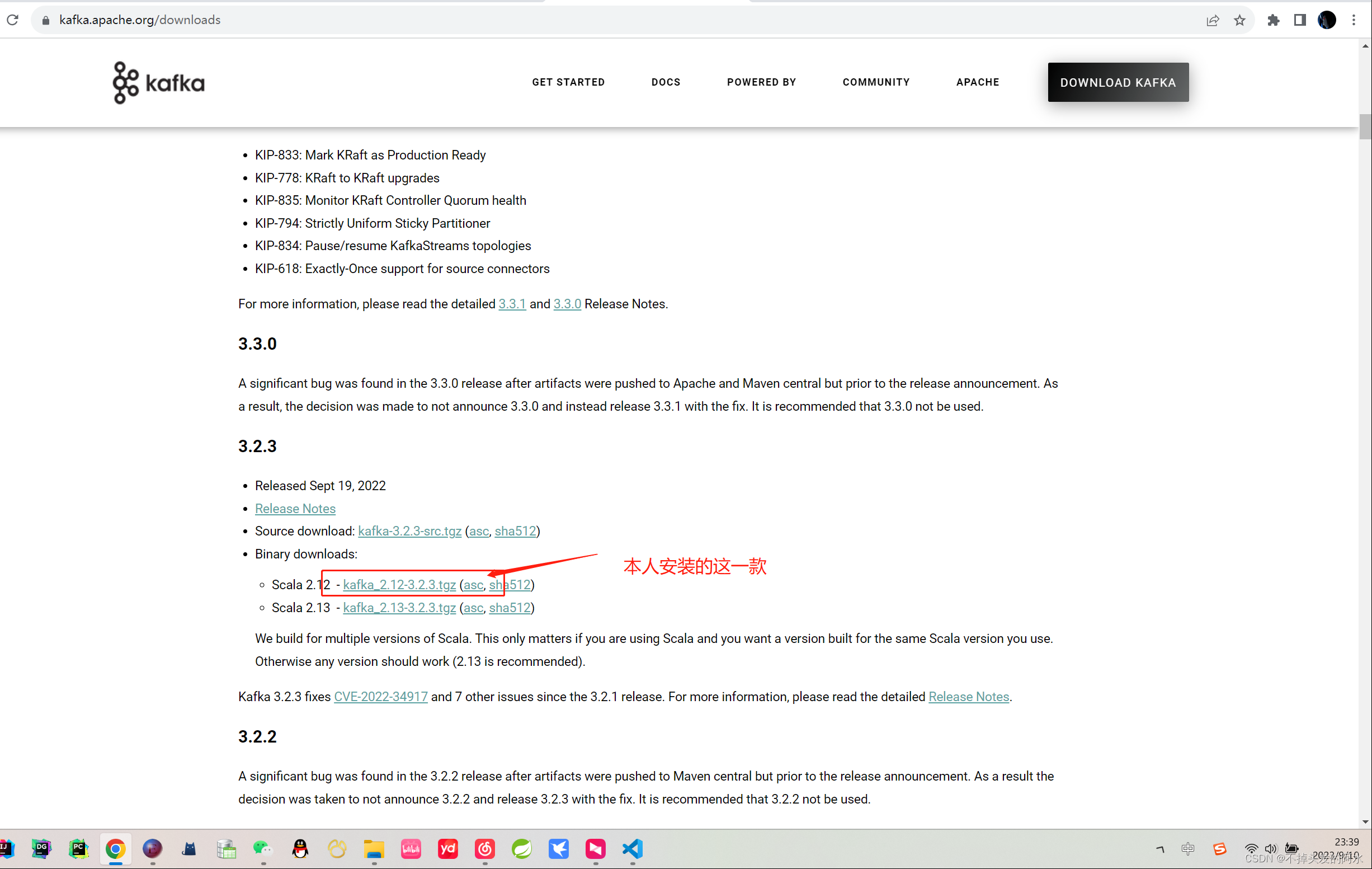Open the asc signature for source download

pyautogui.click(x=479, y=531)
